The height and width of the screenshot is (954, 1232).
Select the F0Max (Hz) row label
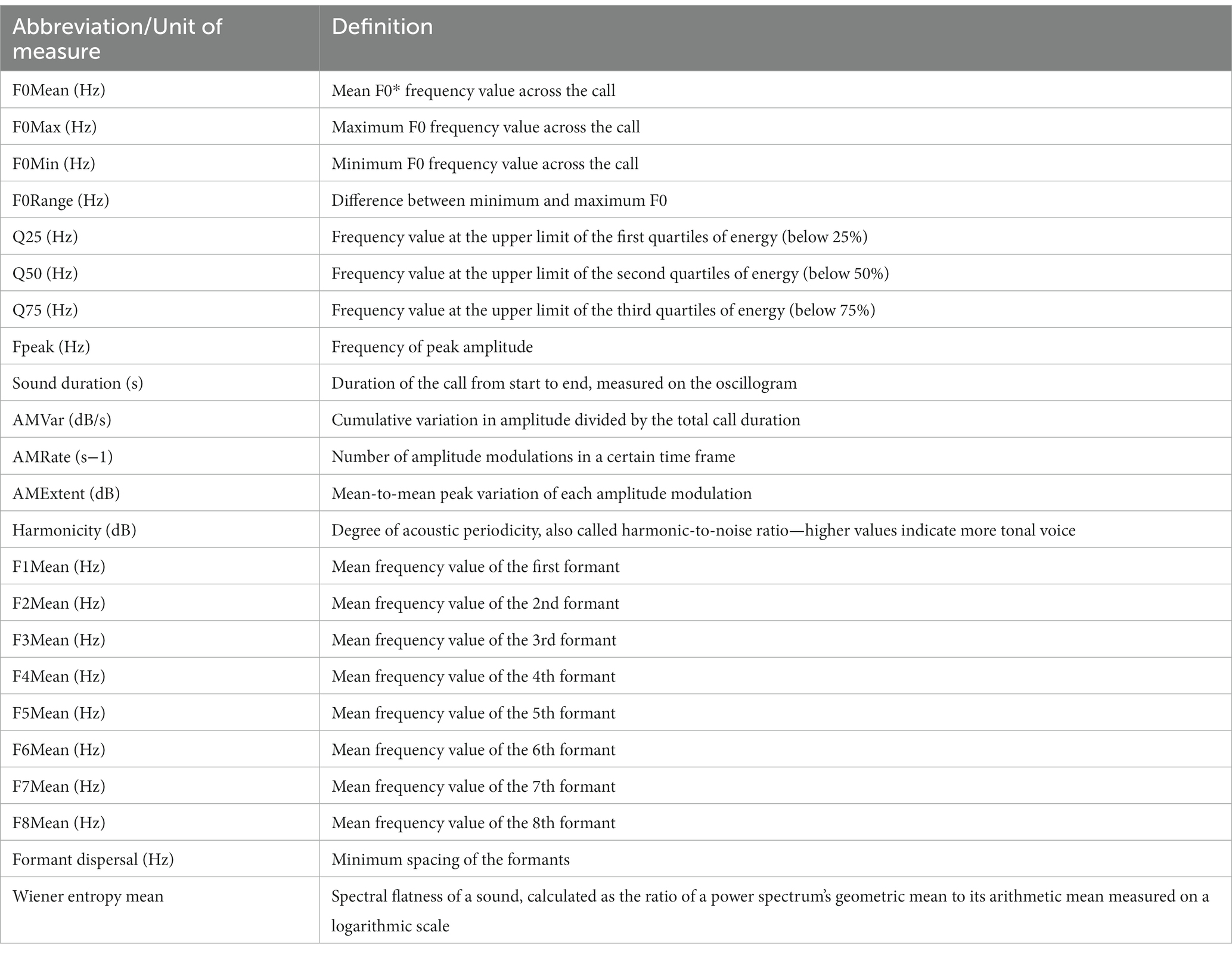click(54, 127)
